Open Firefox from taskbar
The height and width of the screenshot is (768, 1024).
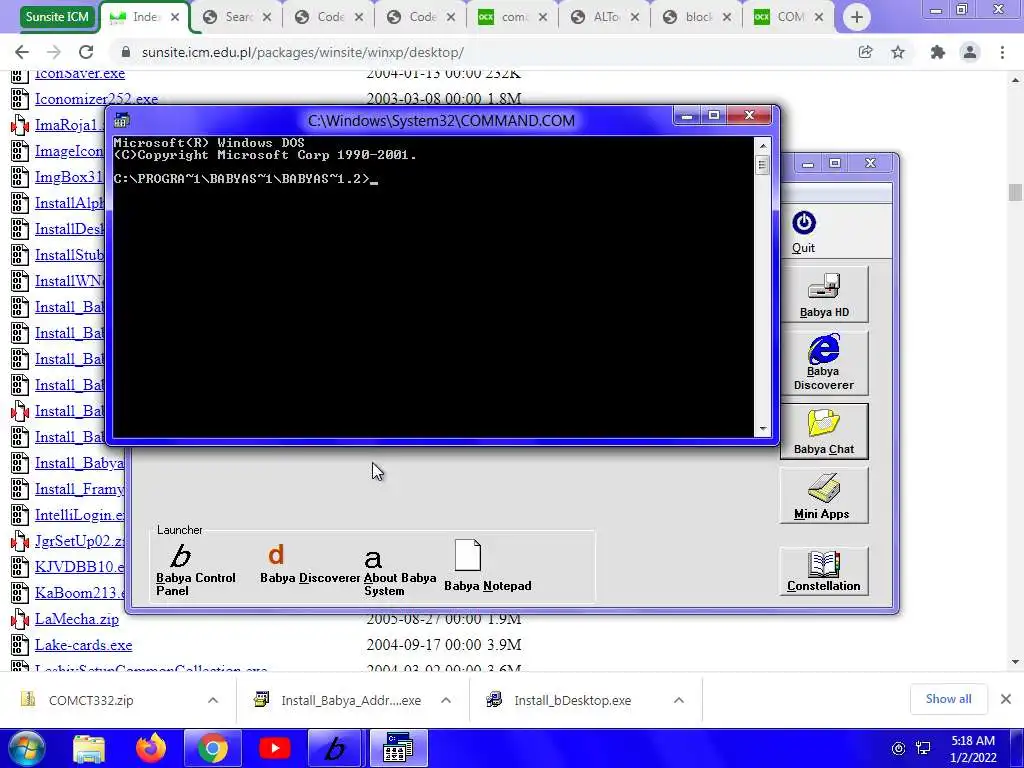pyautogui.click(x=150, y=748)
